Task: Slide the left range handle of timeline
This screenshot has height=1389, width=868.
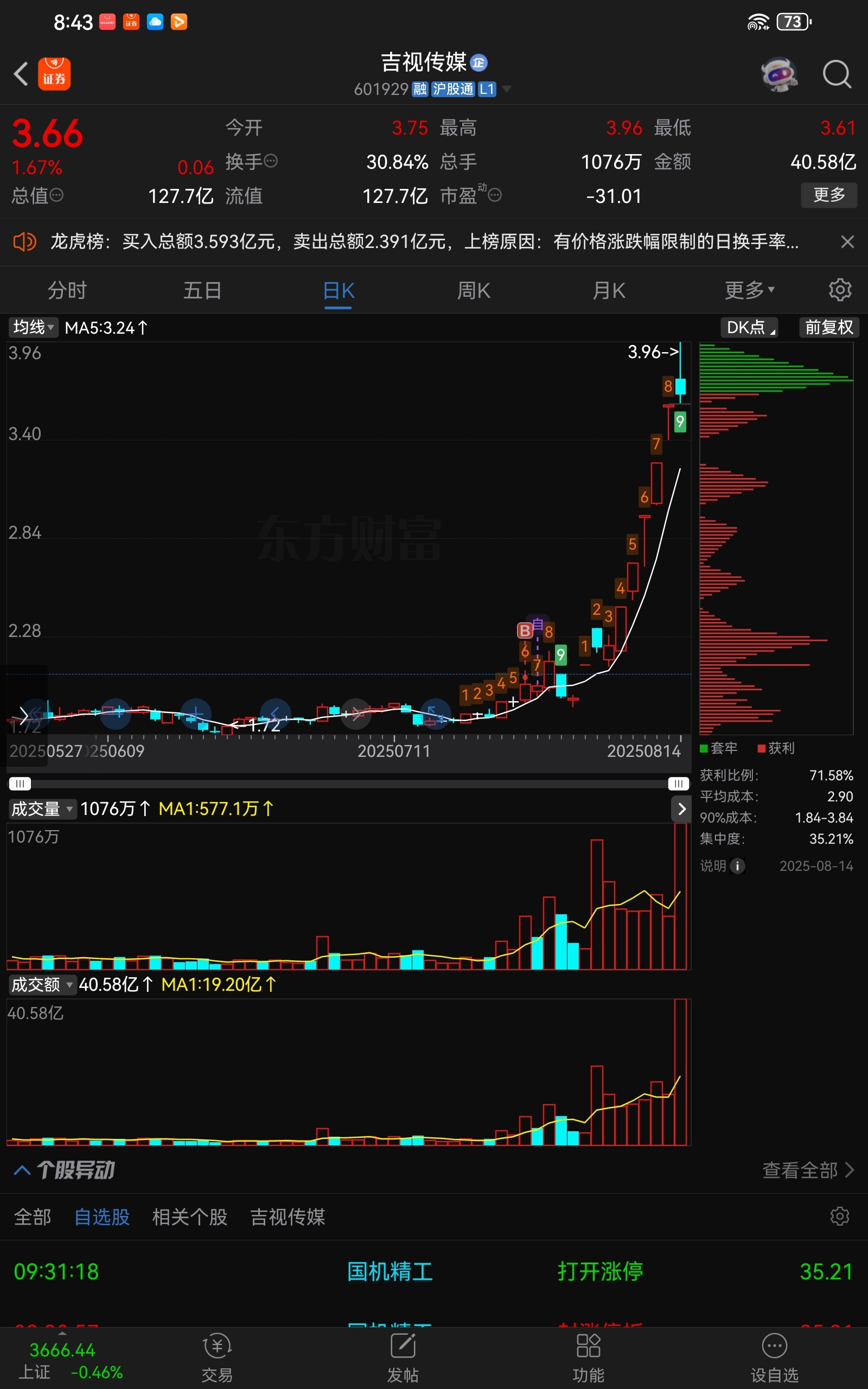Action: pos(20,783)
